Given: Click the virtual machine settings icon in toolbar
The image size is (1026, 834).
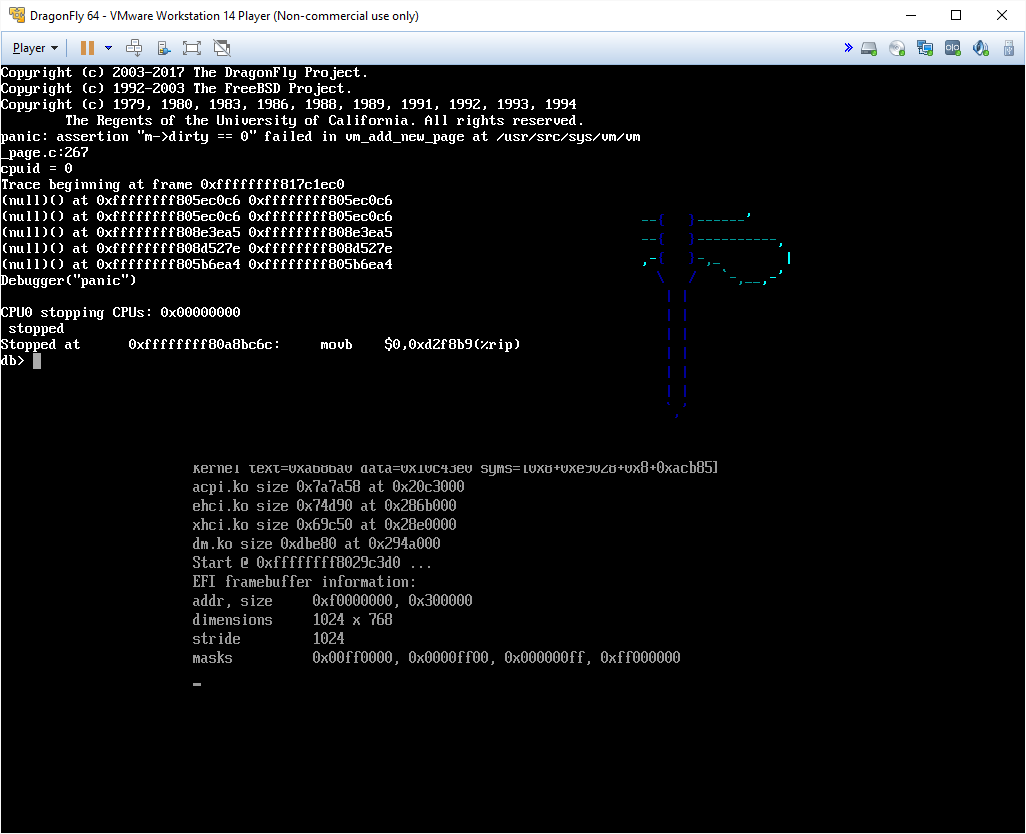Looking at the screenshot, I should (x=164, y=48).
